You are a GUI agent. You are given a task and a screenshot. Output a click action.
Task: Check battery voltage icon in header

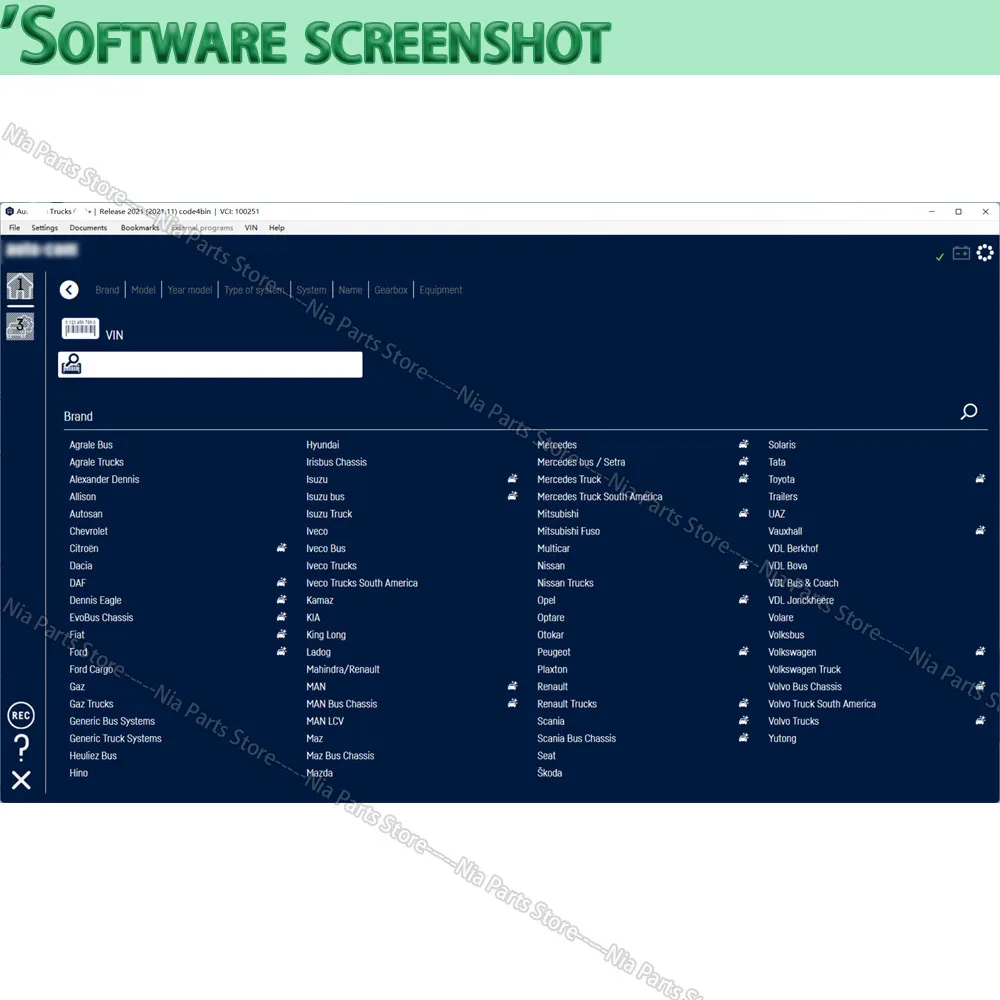pos(961,253)
